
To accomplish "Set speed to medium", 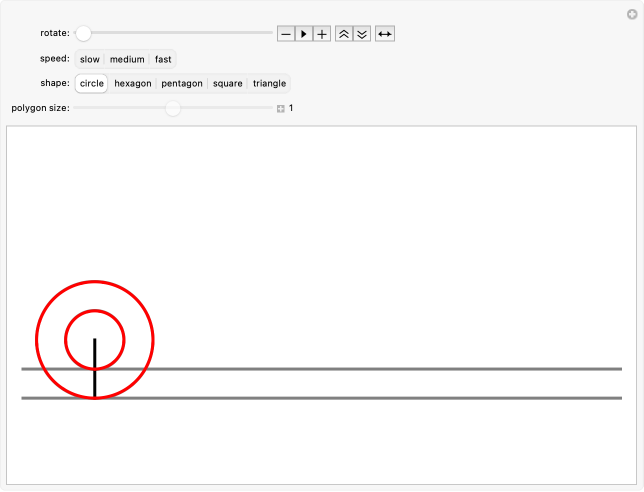I will pos(127,59).
